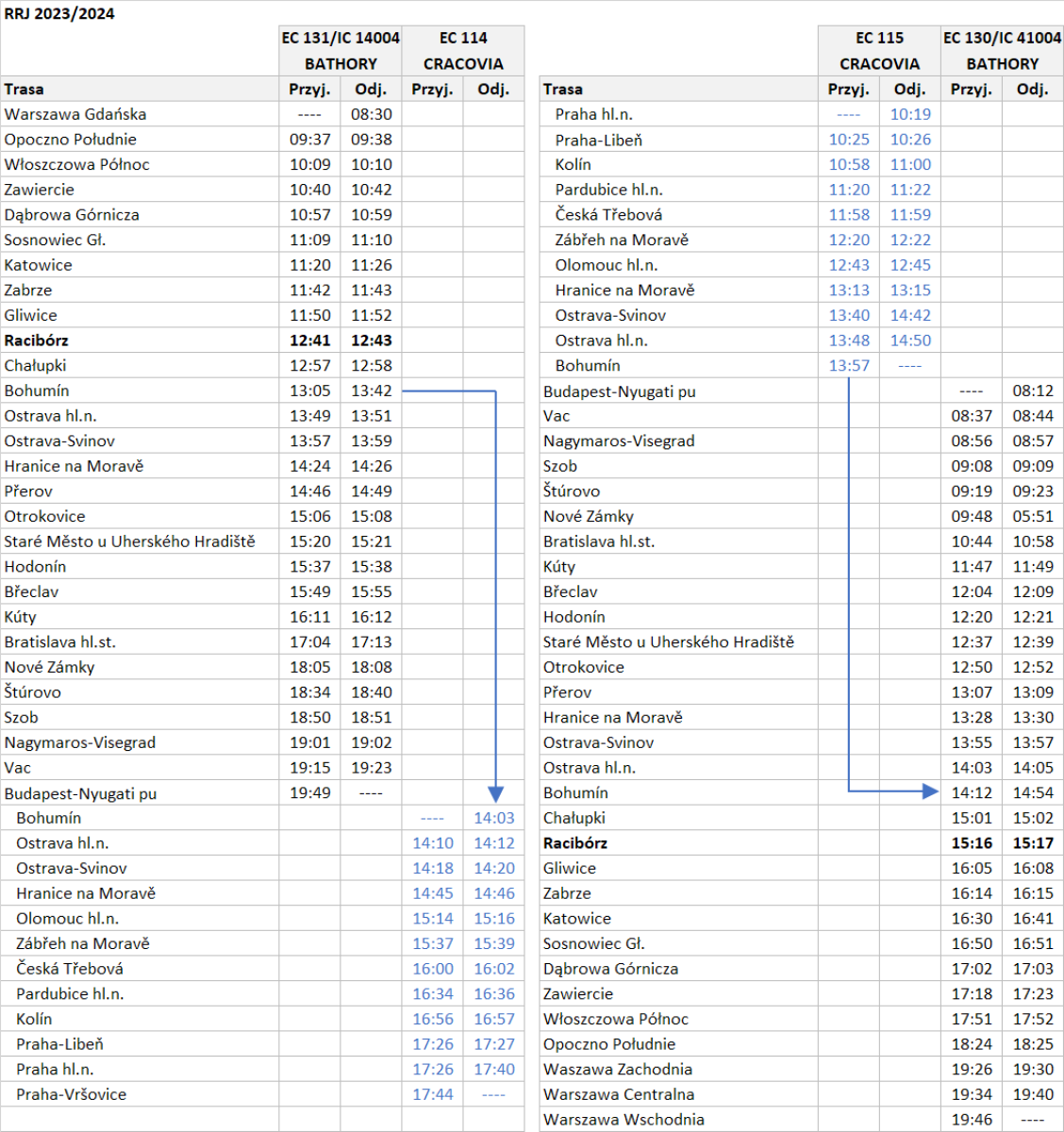Select the blue 10:19 departure time

coord(909,114)
